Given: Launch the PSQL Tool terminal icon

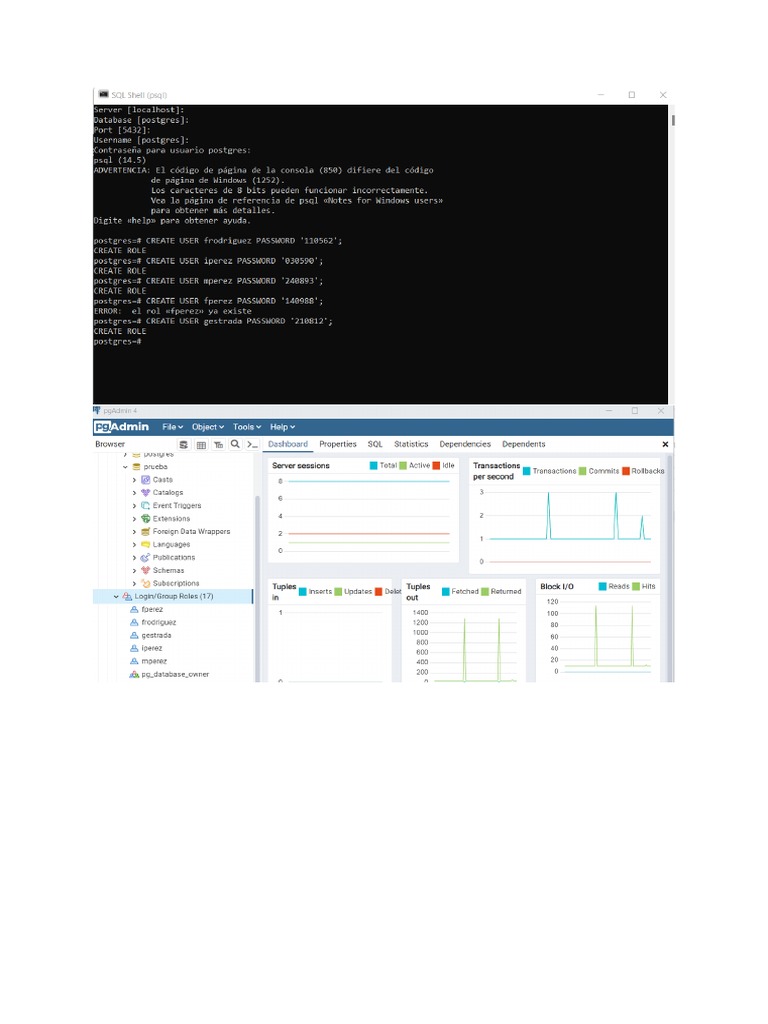Looking at the screenshot, I should (x=252, y=444).
